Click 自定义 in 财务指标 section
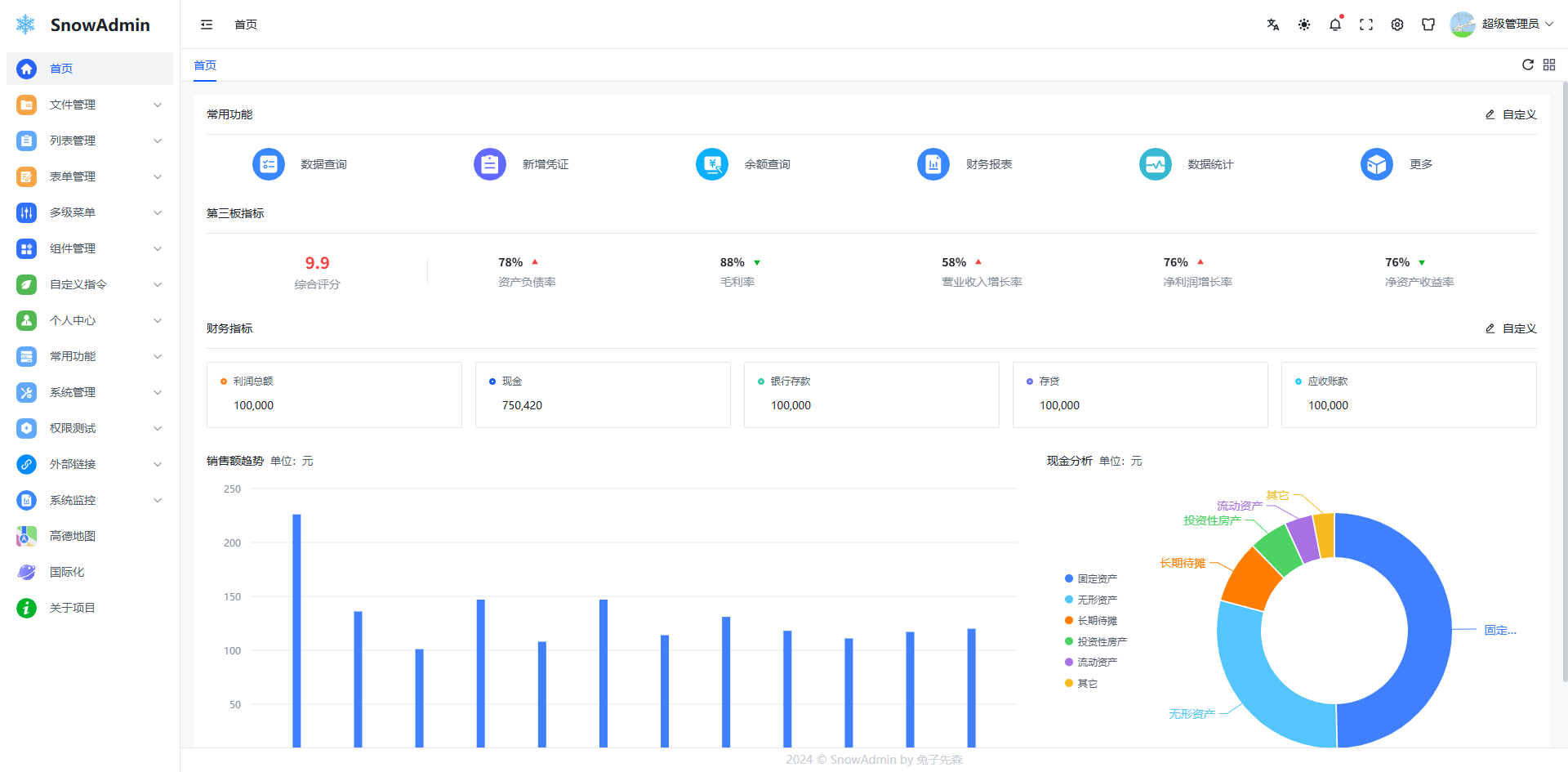The image size is (1568, 772). pos(1511,328)
